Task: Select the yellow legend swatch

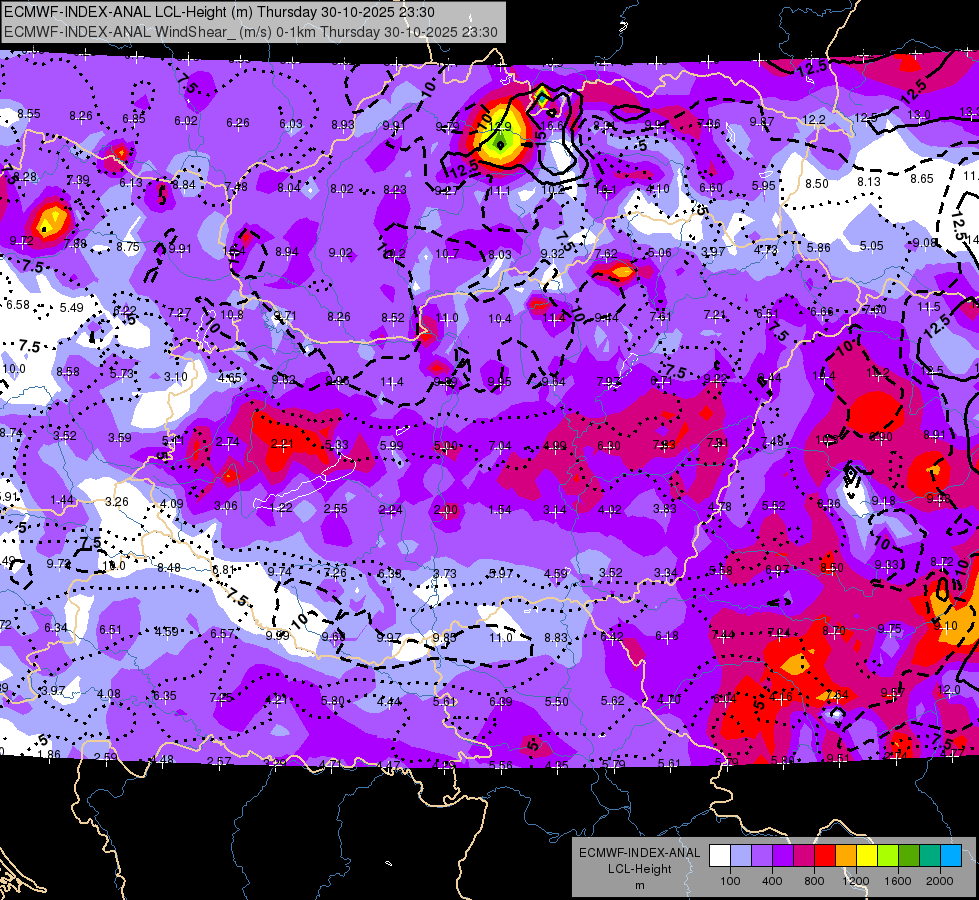Action: [867, 856]
